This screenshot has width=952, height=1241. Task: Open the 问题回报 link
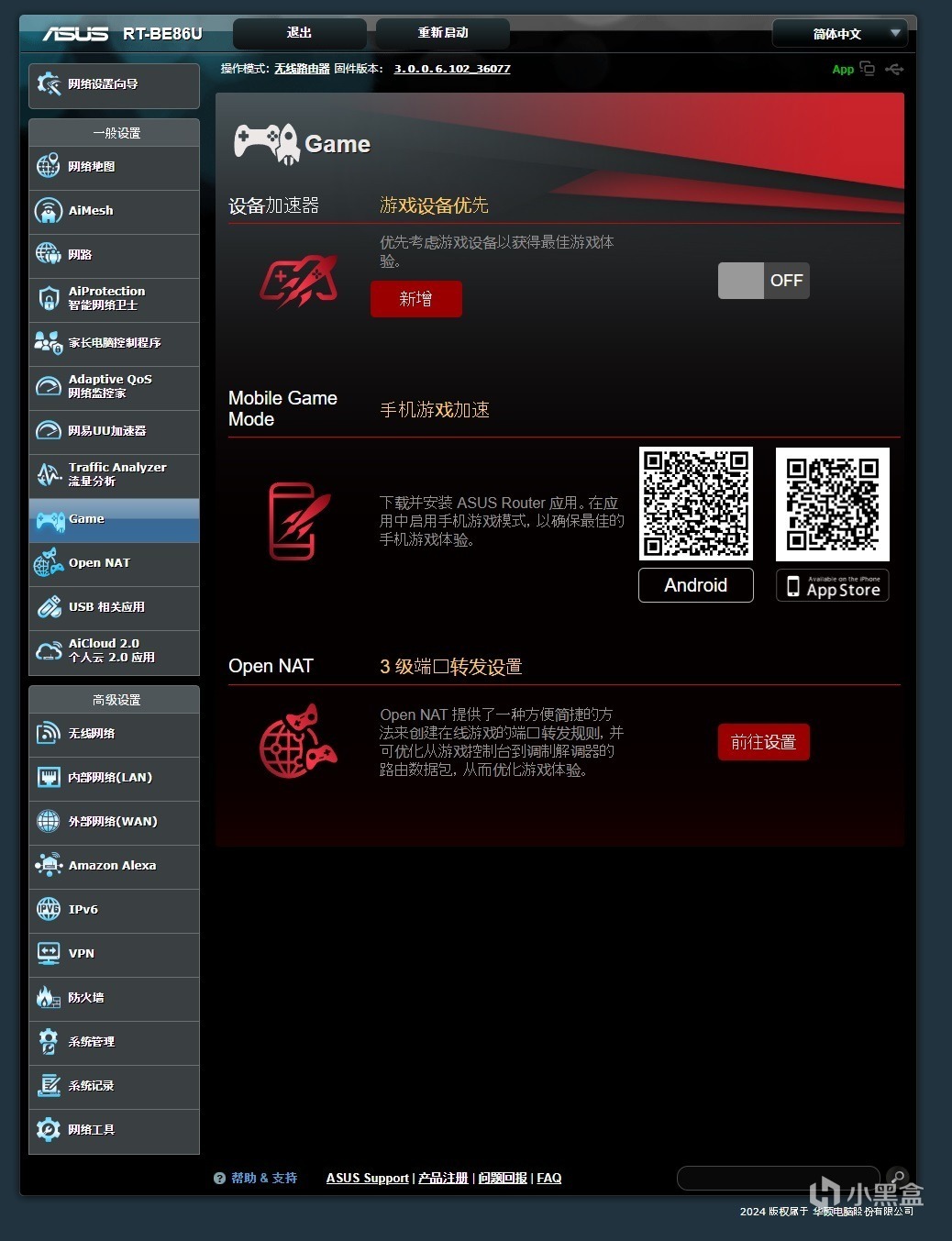503,1178
